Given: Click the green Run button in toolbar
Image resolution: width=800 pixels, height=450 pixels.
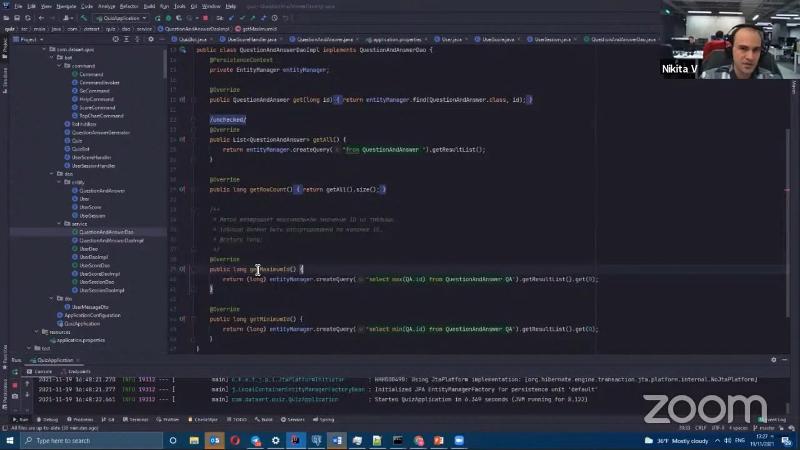Looking at the screenshot, I should coord(159,18).
